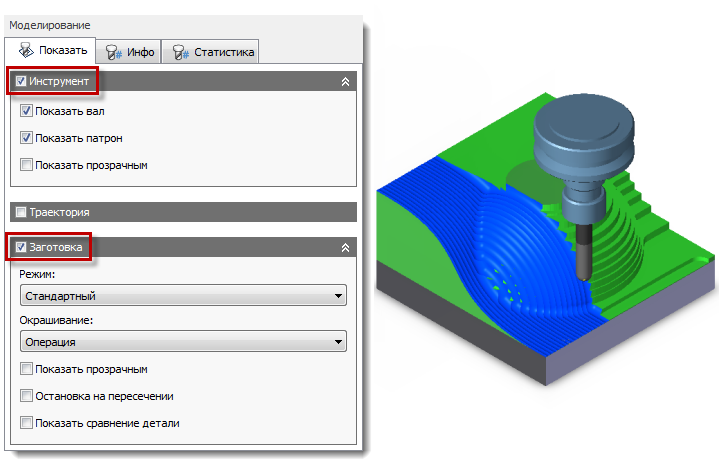
Task: Uncheck the Заготовка checkbox
Action: 21,247
